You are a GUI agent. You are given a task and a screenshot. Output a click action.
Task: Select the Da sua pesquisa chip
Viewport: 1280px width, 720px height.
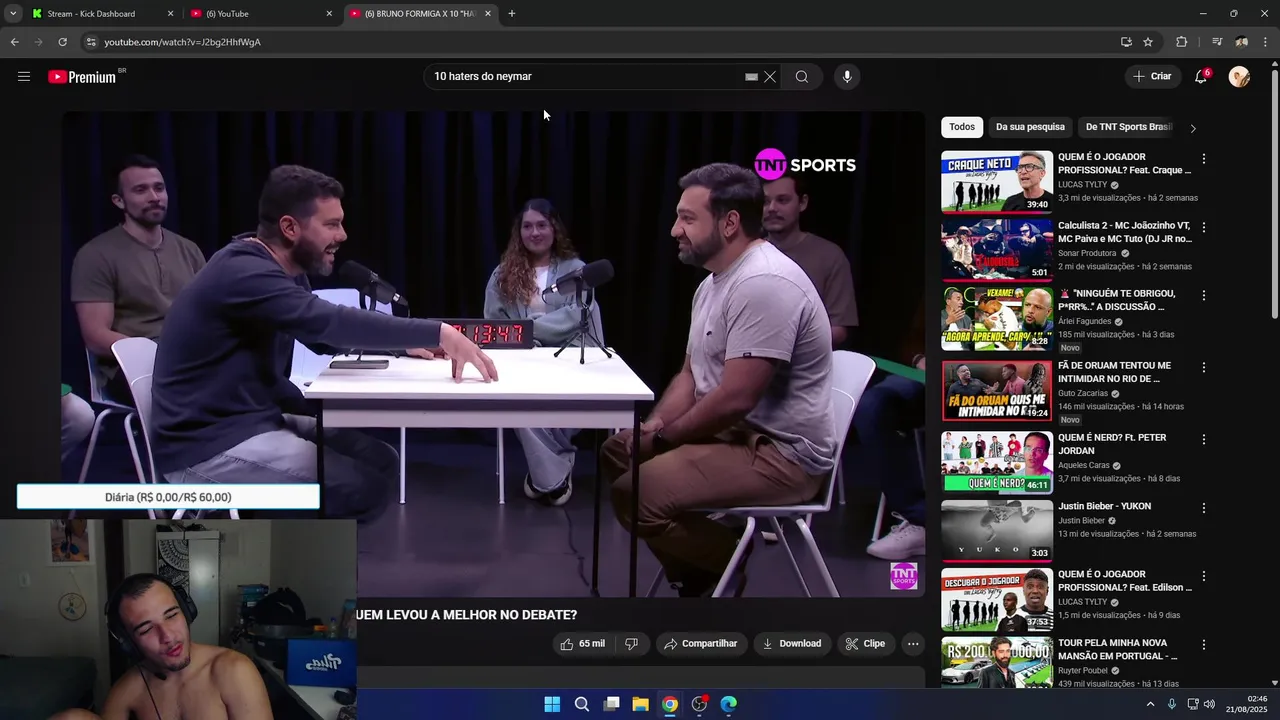pos(1030,127)
